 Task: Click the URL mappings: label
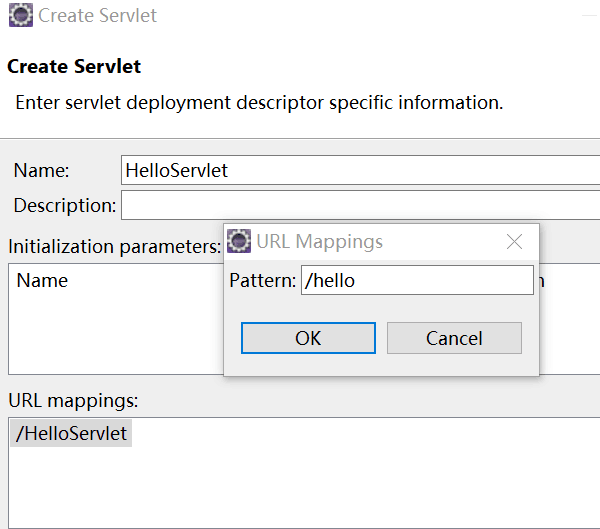(73, 401)
